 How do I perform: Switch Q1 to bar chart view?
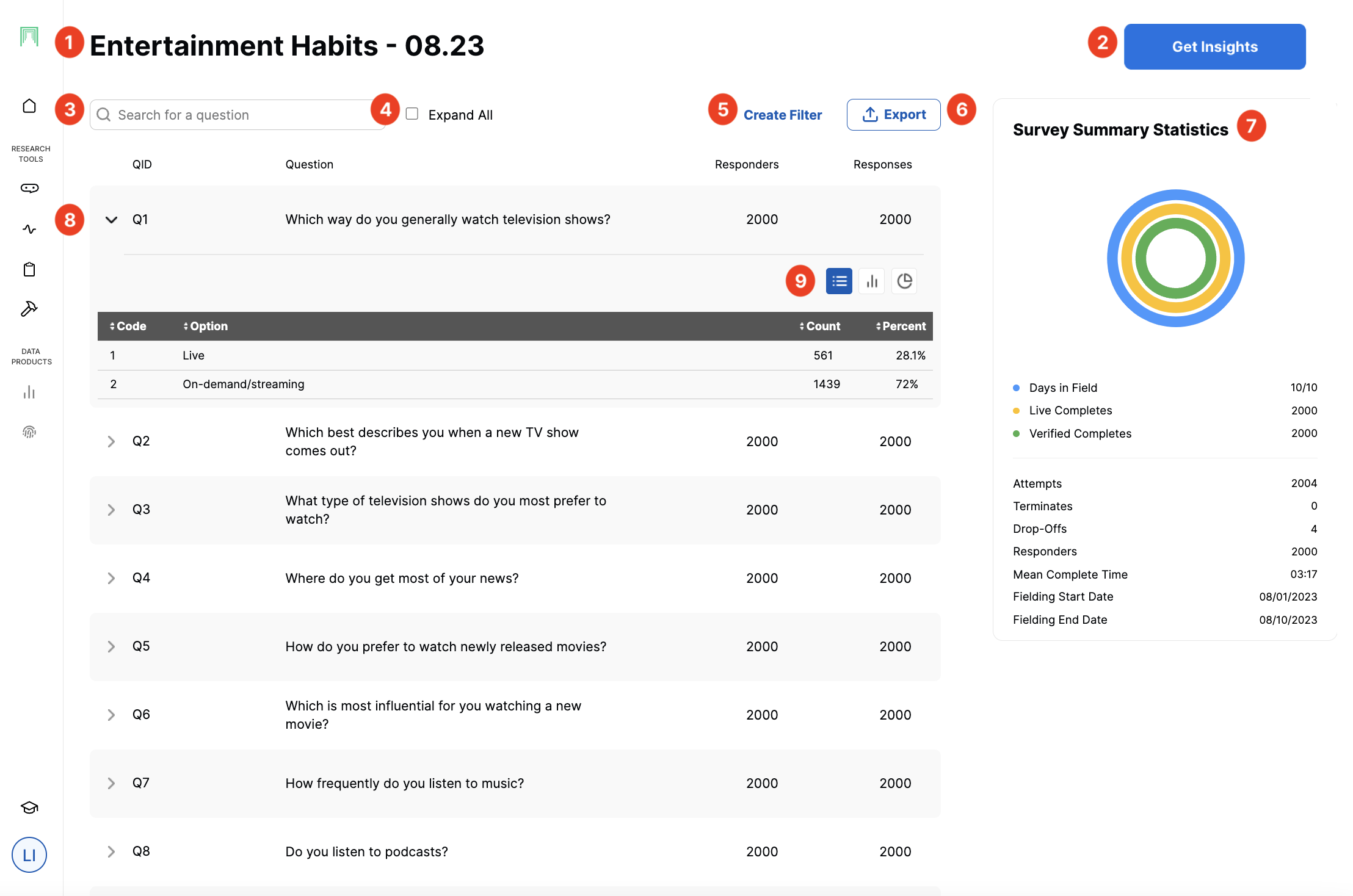(871, 281)
